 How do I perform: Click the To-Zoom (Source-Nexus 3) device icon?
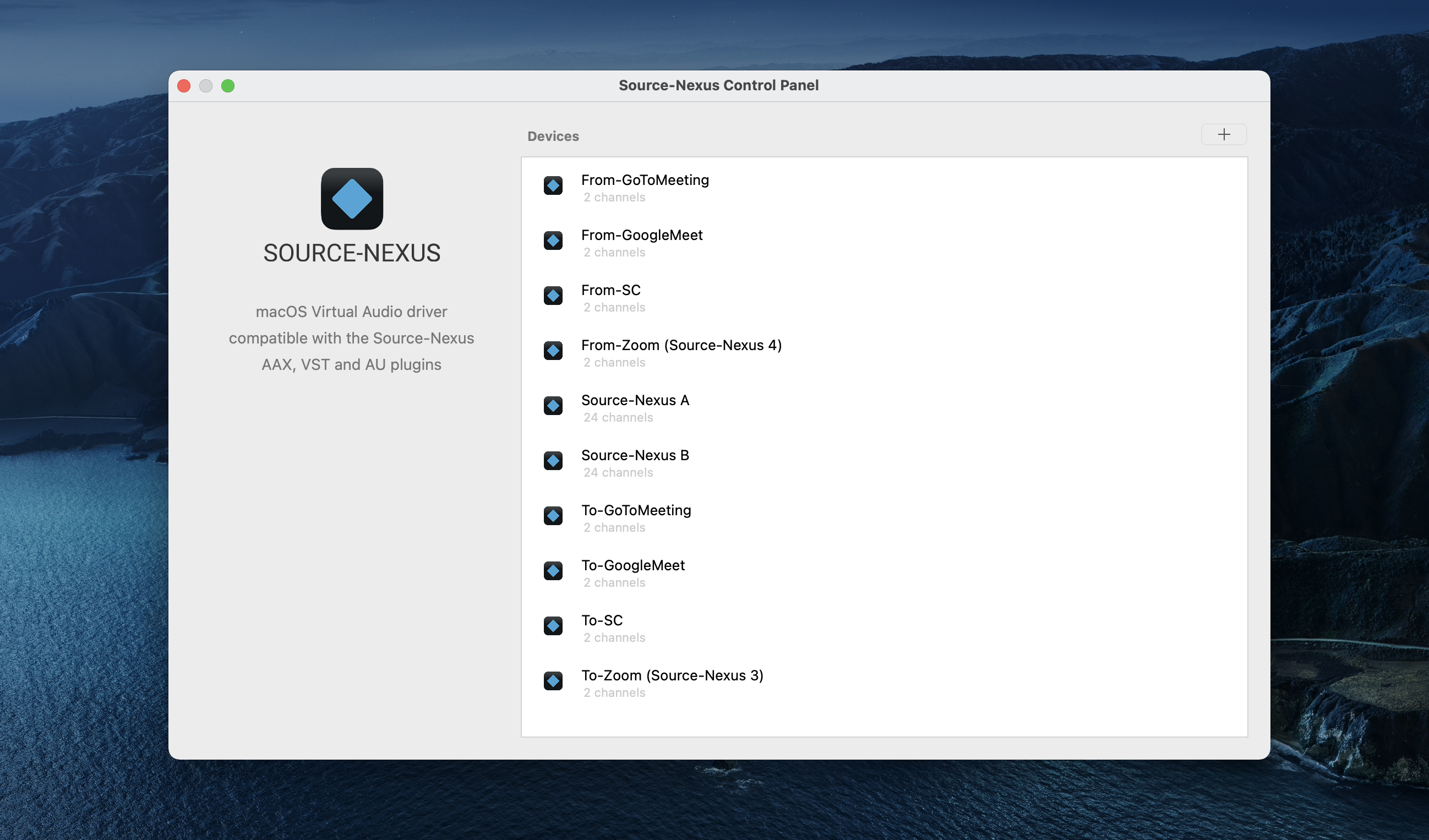pos(553,680)
